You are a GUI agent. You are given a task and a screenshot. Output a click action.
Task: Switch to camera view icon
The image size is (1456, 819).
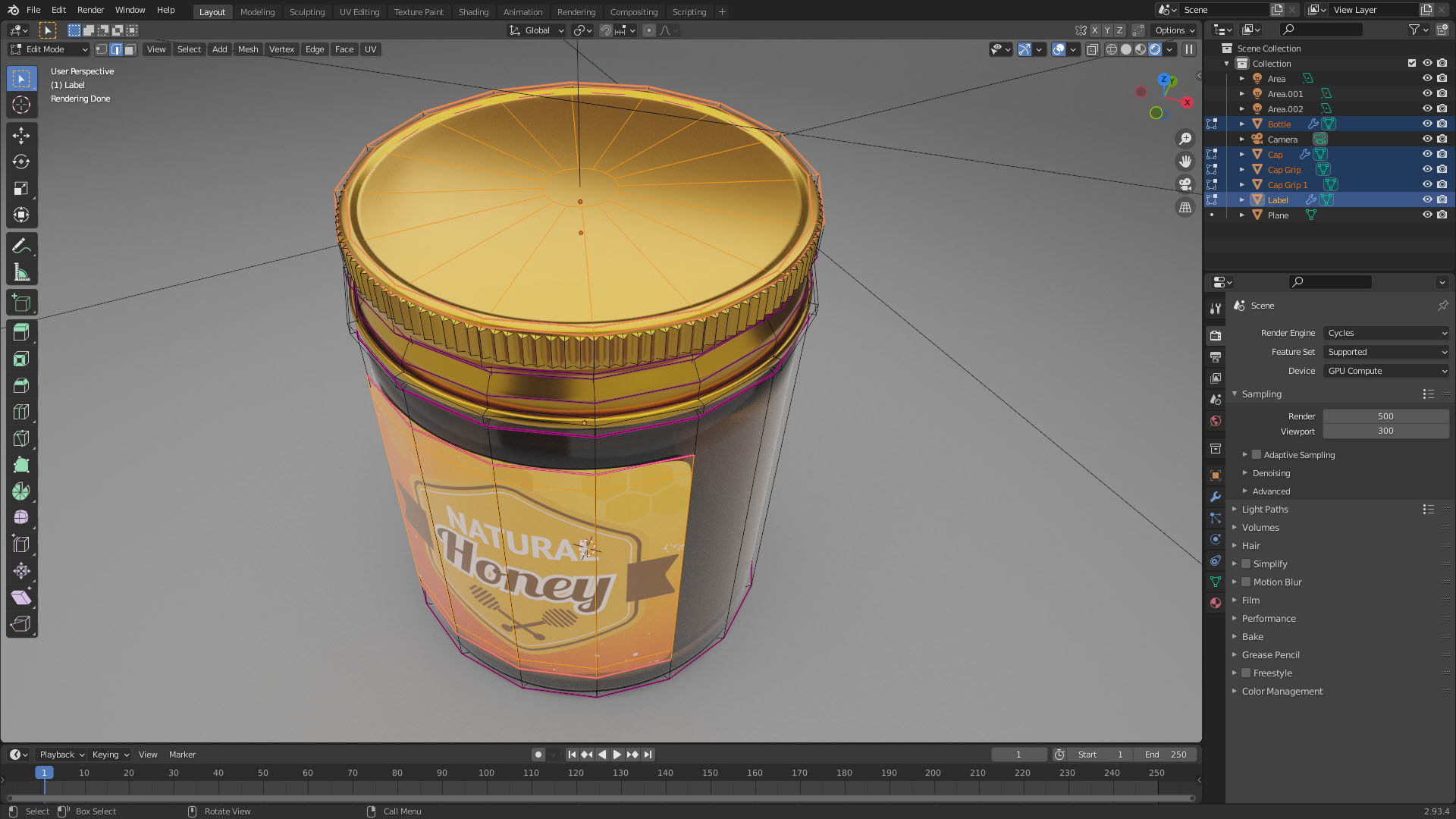click(1185, 184)
